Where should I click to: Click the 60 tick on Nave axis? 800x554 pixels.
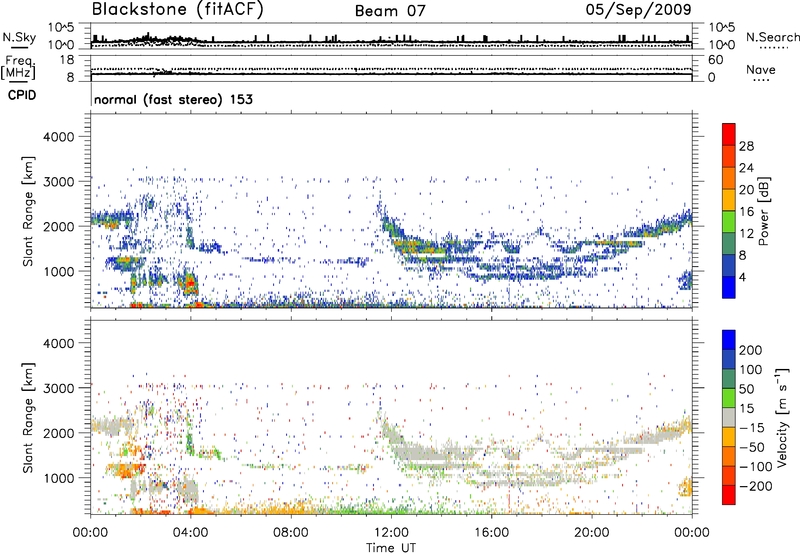[716, 60]
